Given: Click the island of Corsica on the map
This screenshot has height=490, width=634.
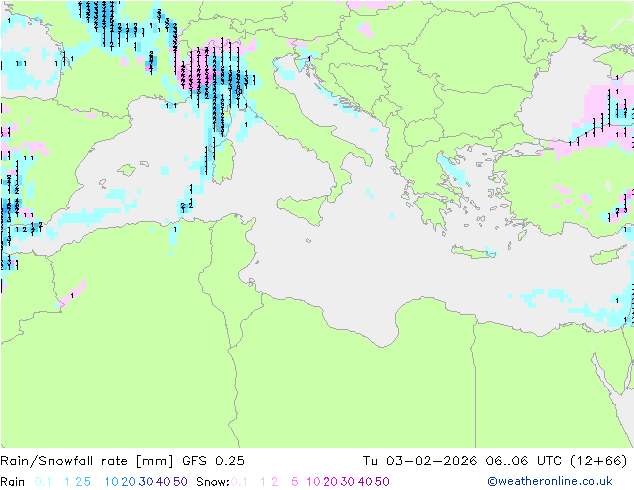Looking at the screenshot, I should (223, 119).
